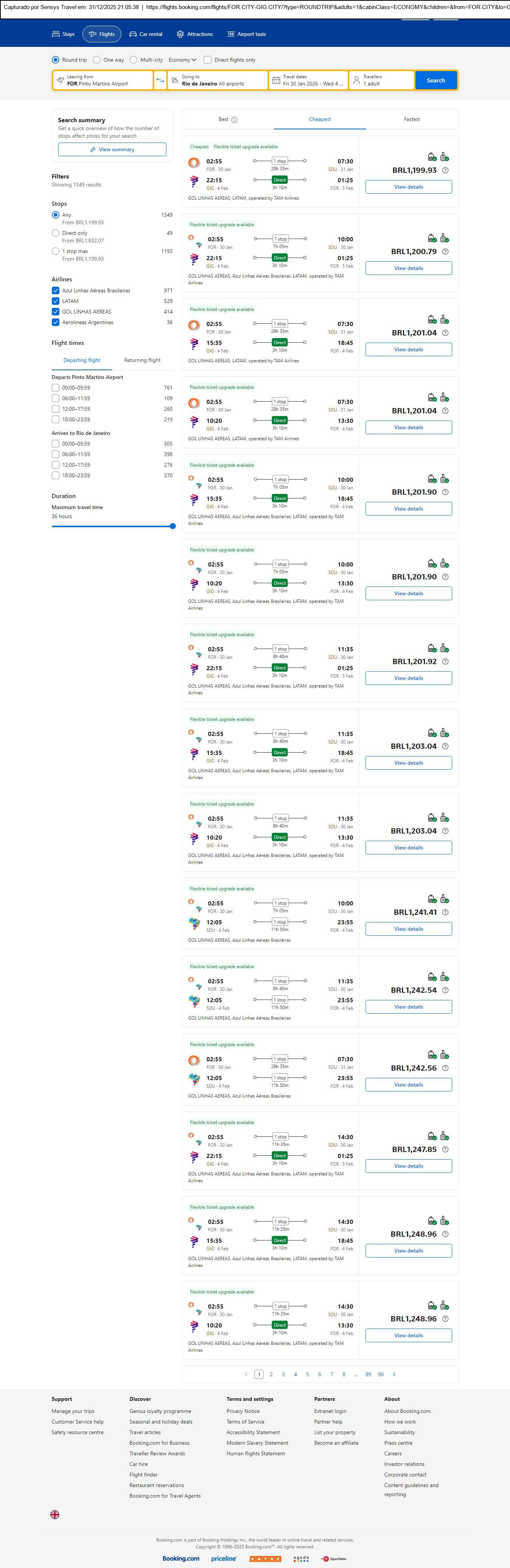Open the Travel dates picker
Image resolution: width=510 pixels, height=1568 pixels.
[308, 80]
